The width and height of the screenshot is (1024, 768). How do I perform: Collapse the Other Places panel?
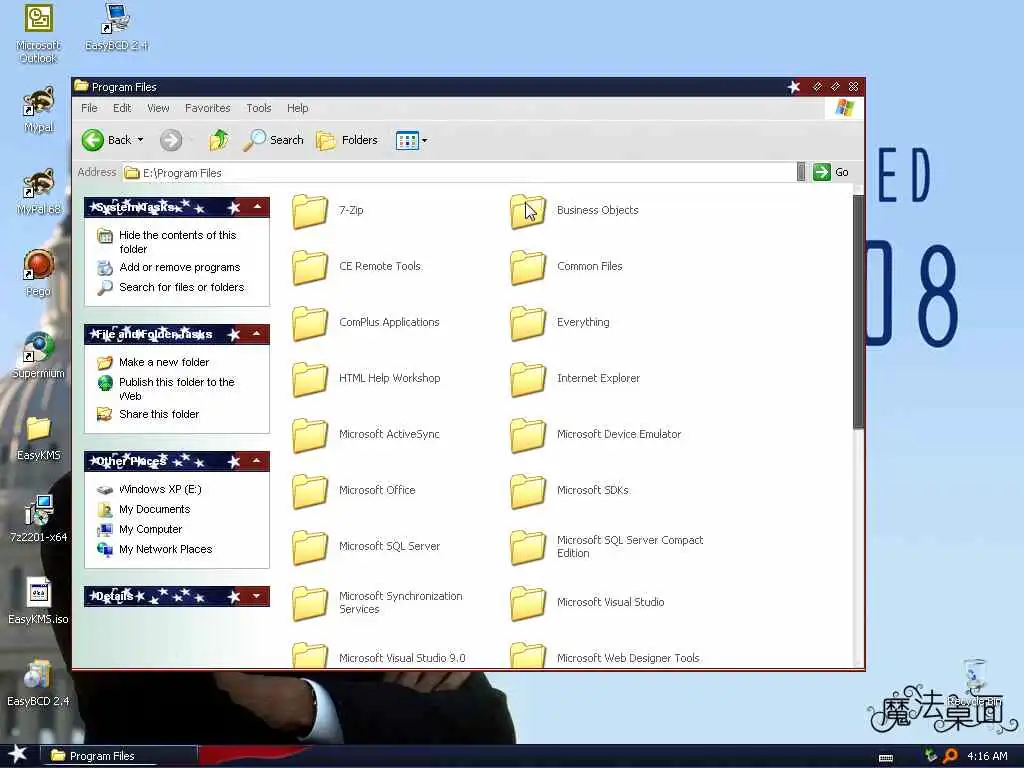point(257,461)
